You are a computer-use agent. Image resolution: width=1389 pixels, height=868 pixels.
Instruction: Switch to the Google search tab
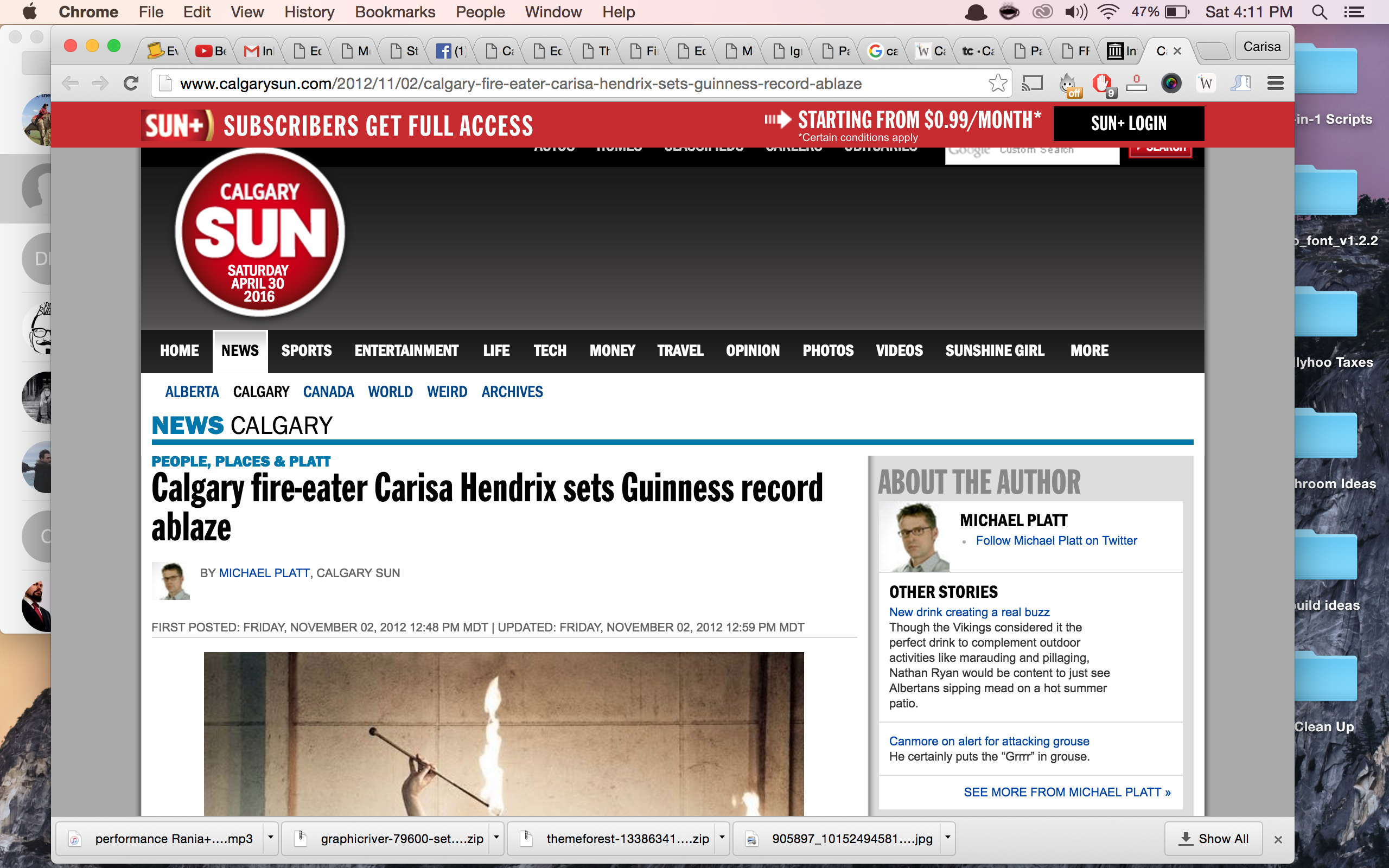point(883,51)
